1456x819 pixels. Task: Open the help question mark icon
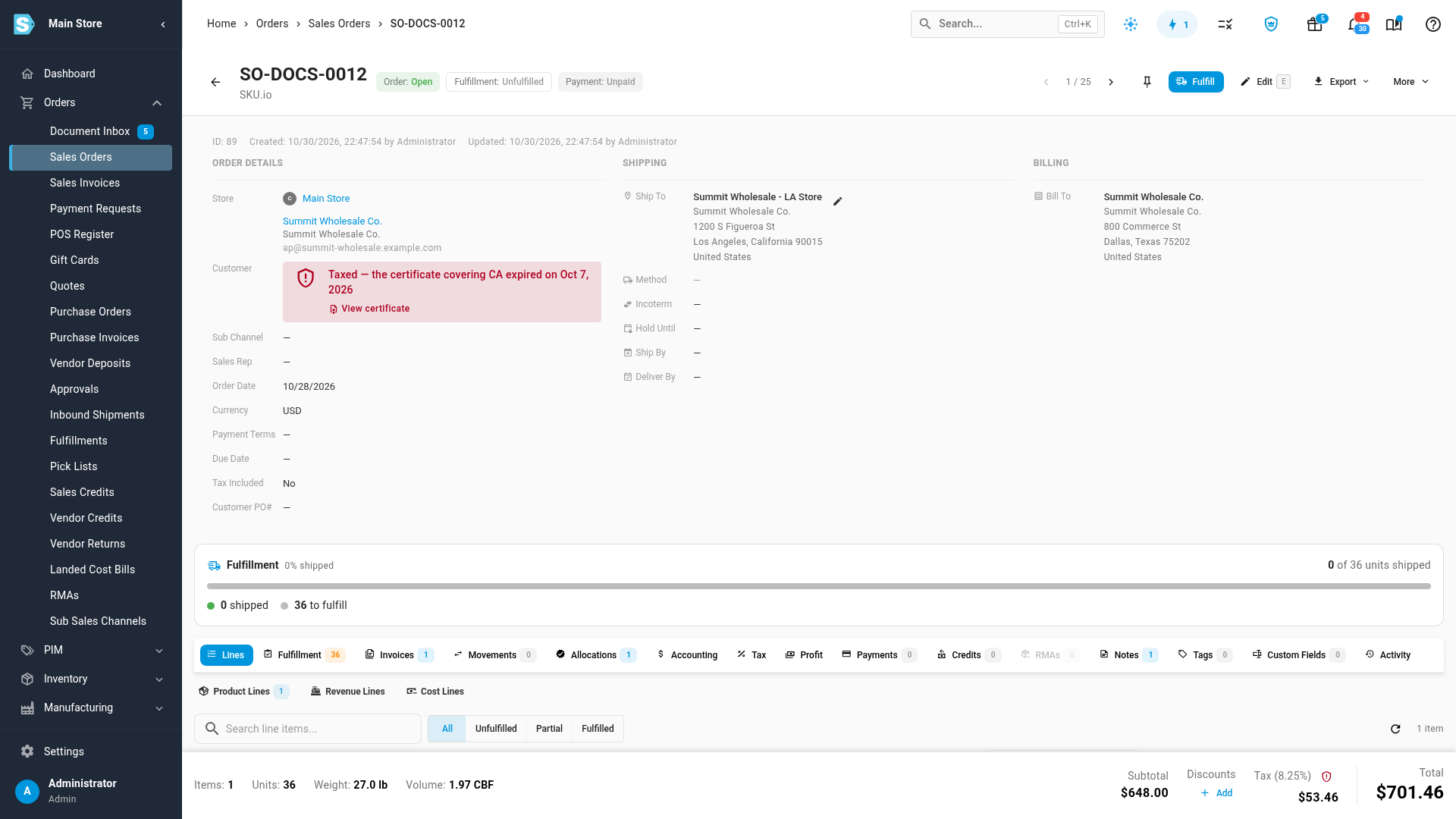coord(1432,24)
